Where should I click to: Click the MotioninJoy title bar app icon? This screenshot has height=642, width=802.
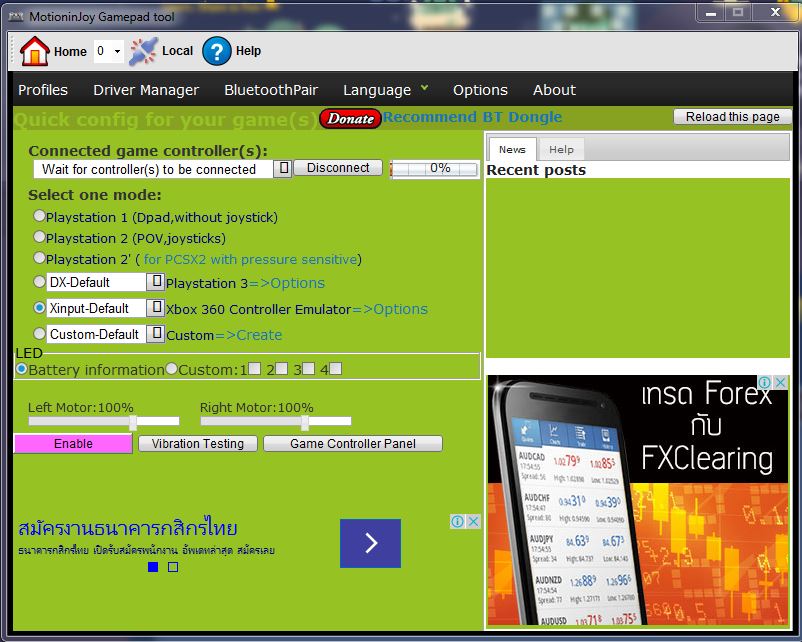pyautogui.click(x=16, y=17)
